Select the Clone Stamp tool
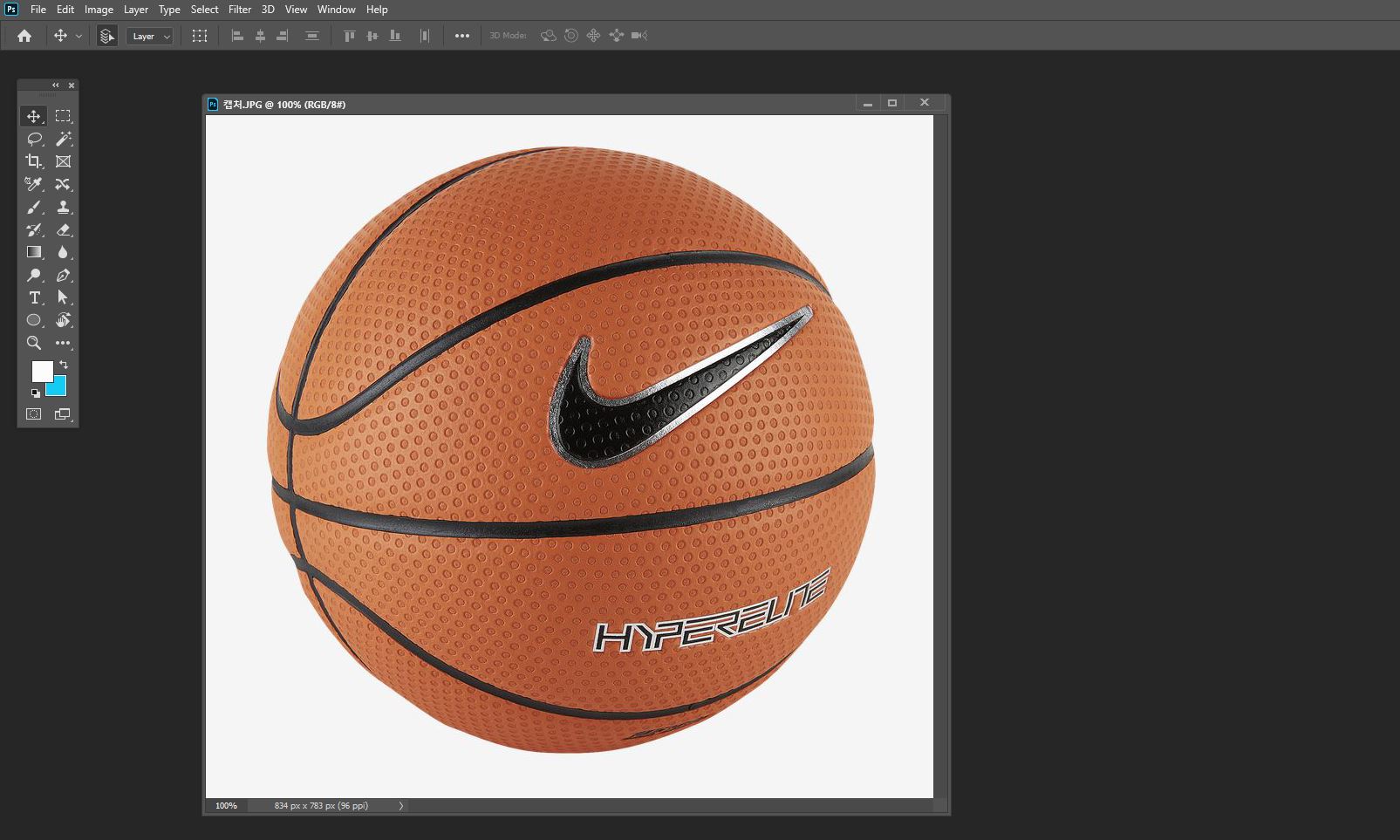Image resolution: width=1400 pixels, height=840 pixels. click(x=63, y=207)
